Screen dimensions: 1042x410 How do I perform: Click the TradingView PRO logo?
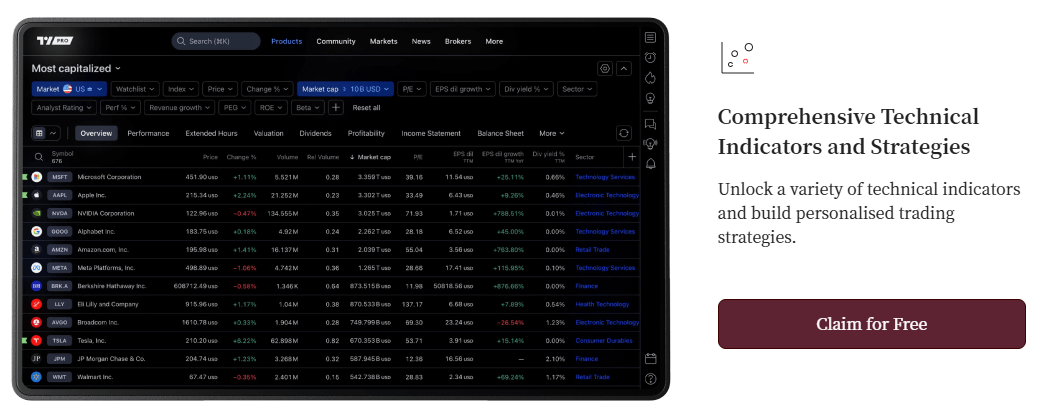point(55,41)
